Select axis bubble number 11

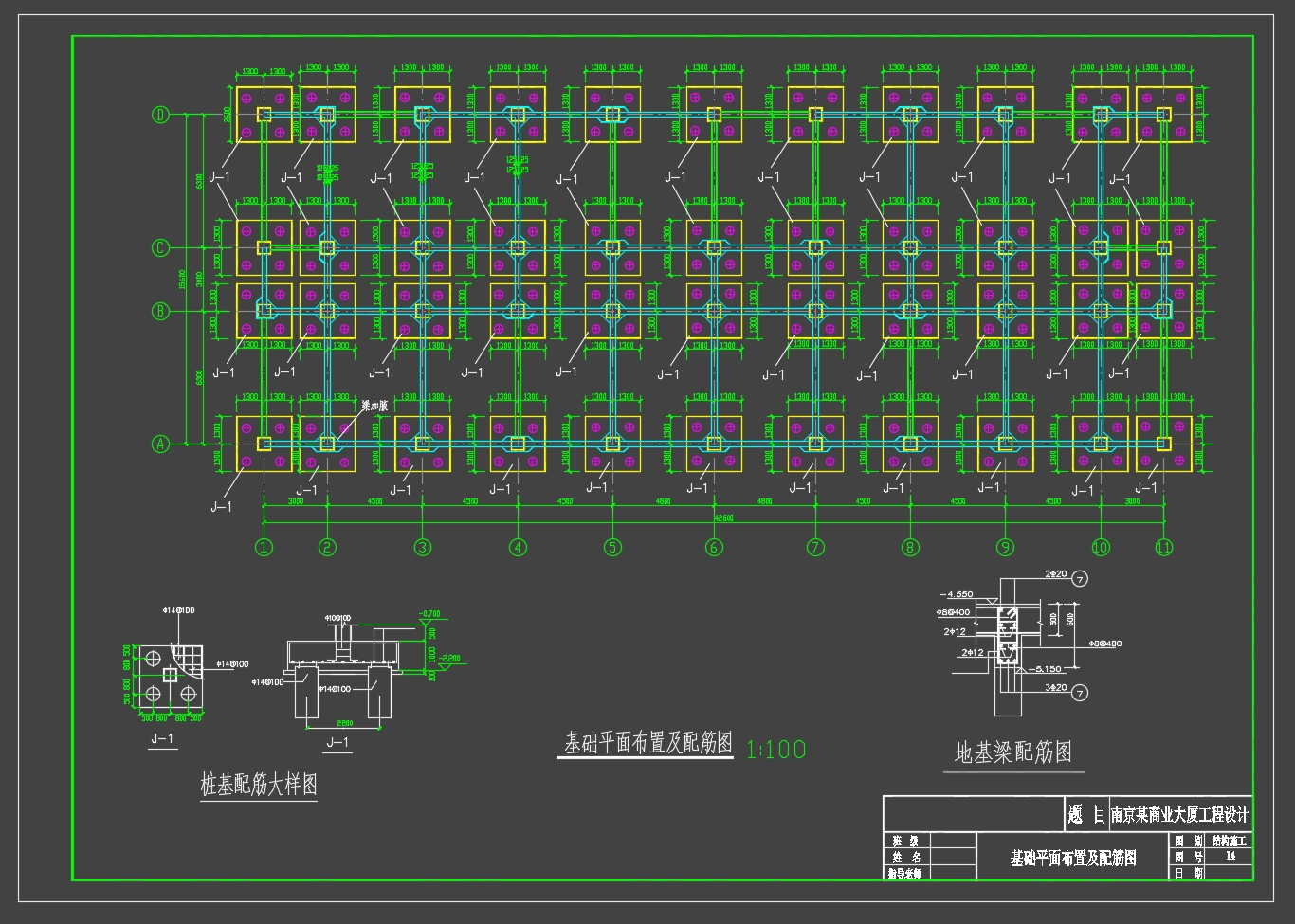[x=1164, y=547]
